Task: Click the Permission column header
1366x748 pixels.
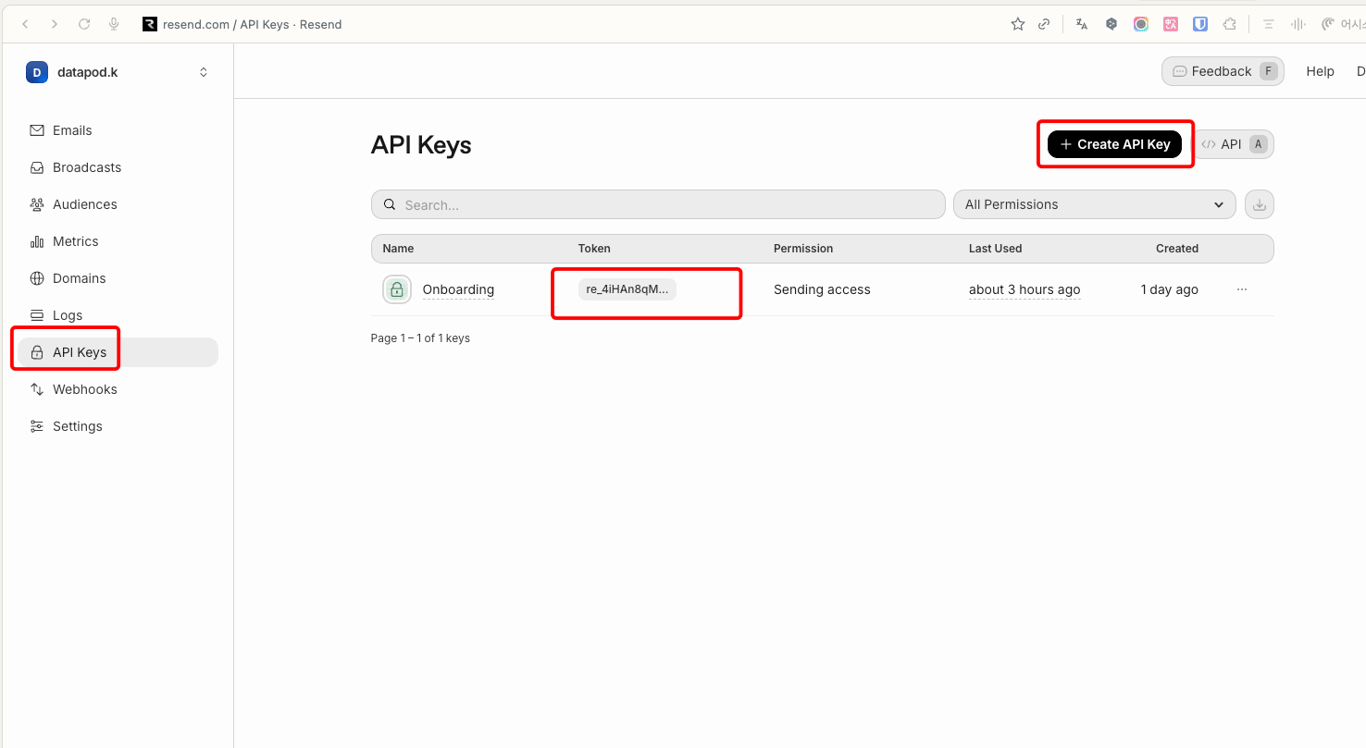Action: click(803, 248)
